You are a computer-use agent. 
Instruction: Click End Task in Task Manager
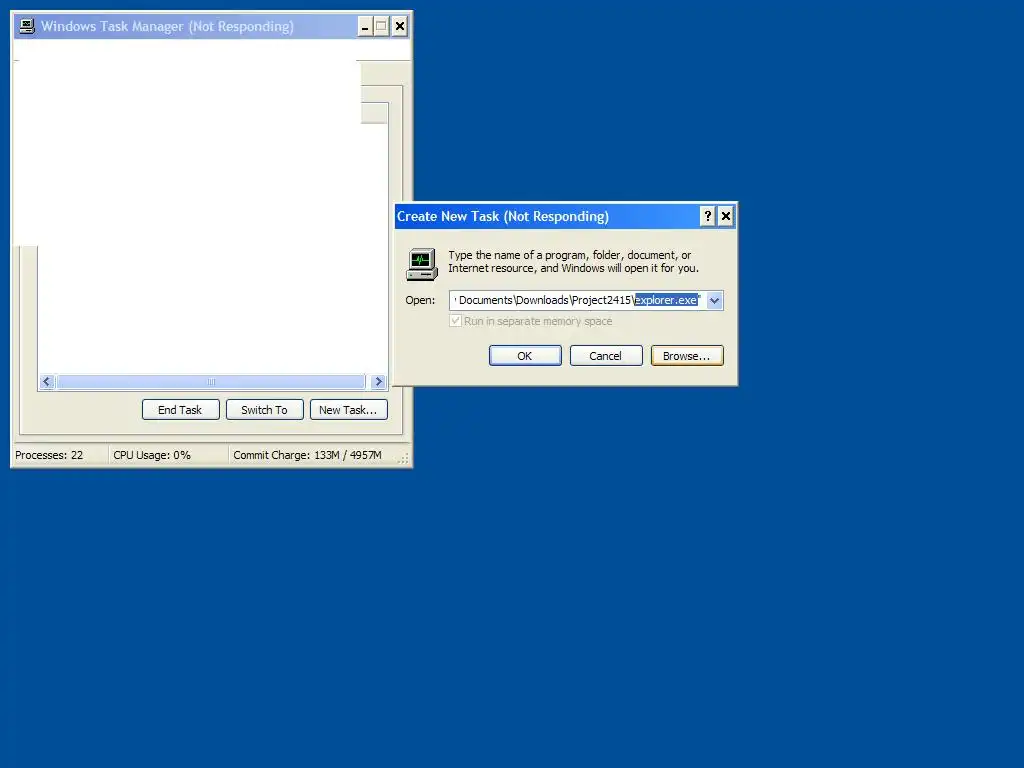click(x=181, y=410)
